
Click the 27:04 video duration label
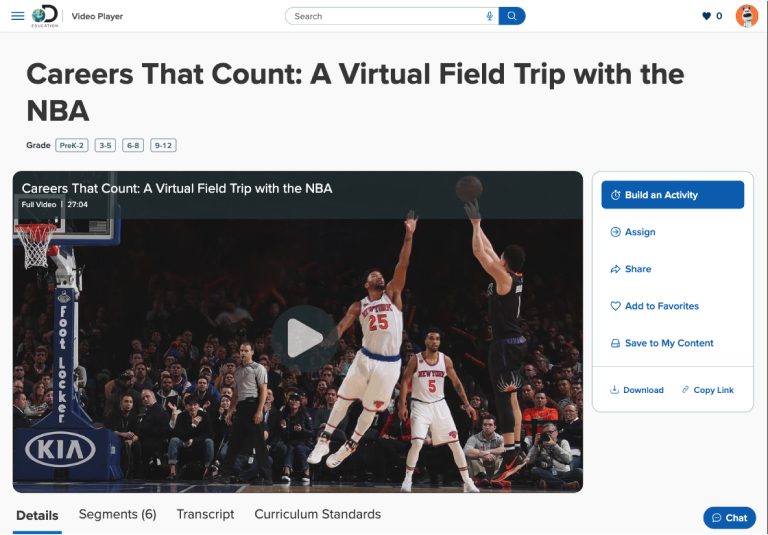click(x=77, y=205)
